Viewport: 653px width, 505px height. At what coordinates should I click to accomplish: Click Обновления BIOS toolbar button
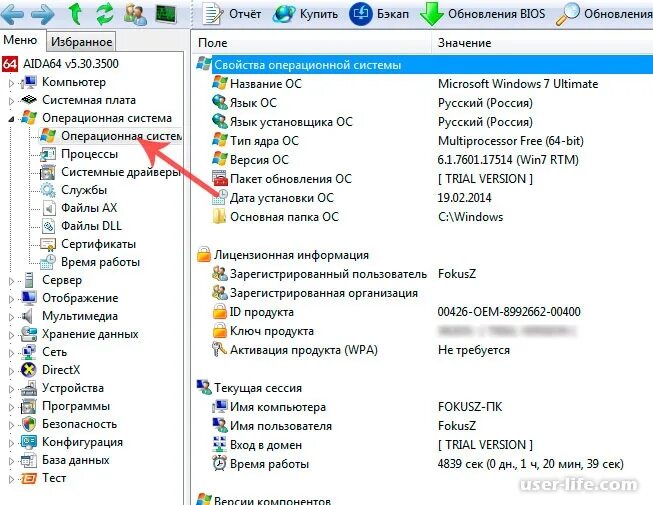[483, 14]
